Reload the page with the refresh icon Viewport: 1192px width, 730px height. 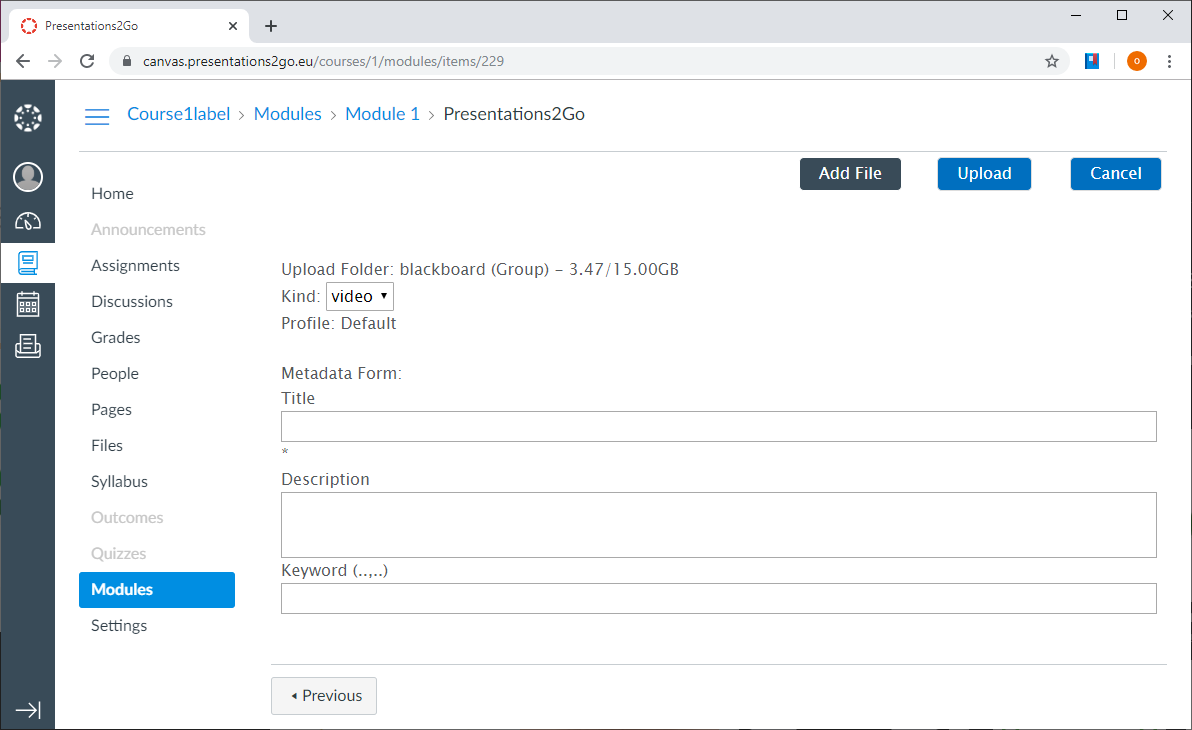click(87, 61)
